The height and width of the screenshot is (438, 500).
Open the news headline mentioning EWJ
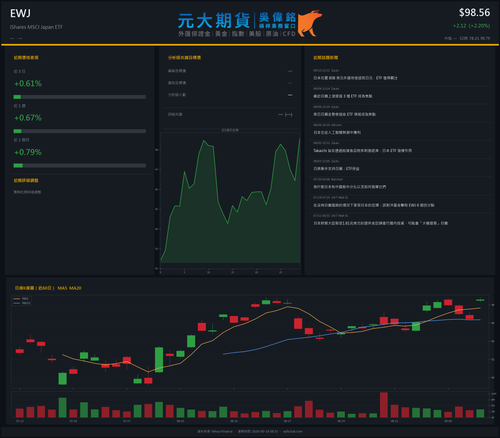(374, 205)
